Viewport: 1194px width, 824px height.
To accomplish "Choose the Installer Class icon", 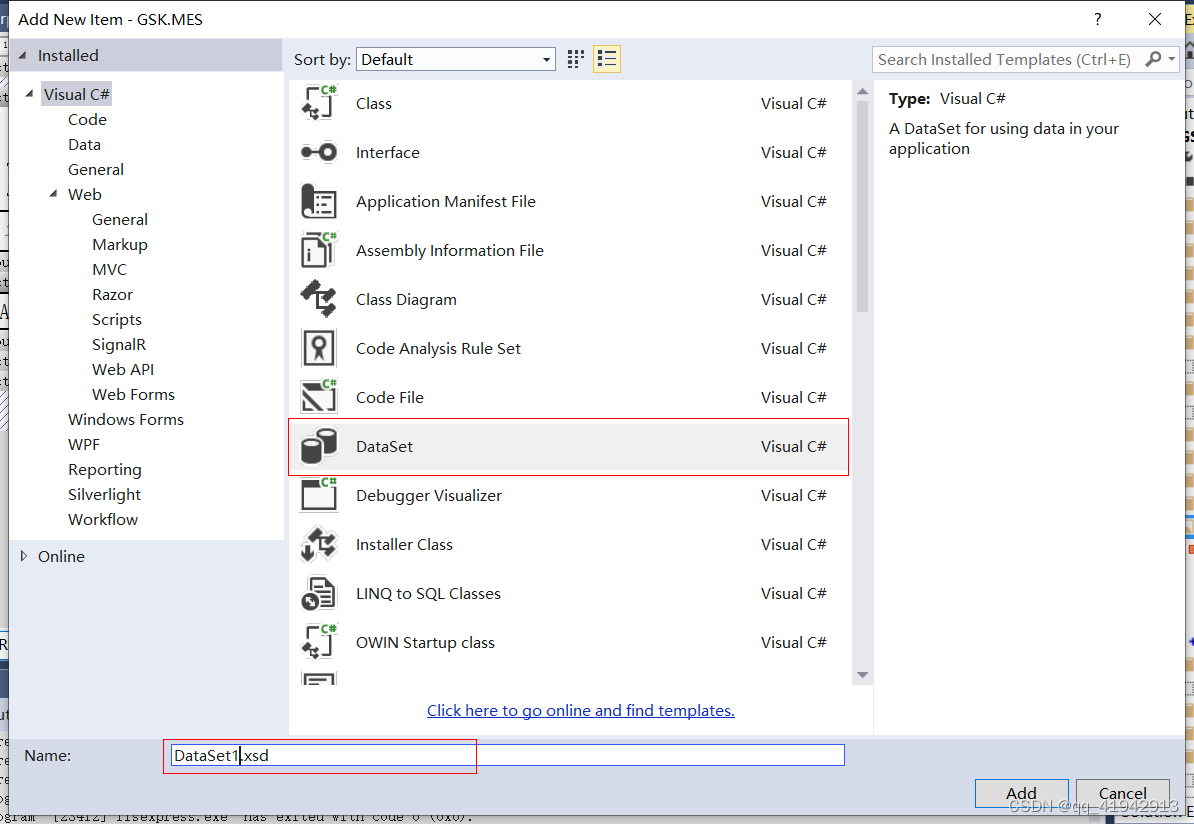I will (318, 545).
